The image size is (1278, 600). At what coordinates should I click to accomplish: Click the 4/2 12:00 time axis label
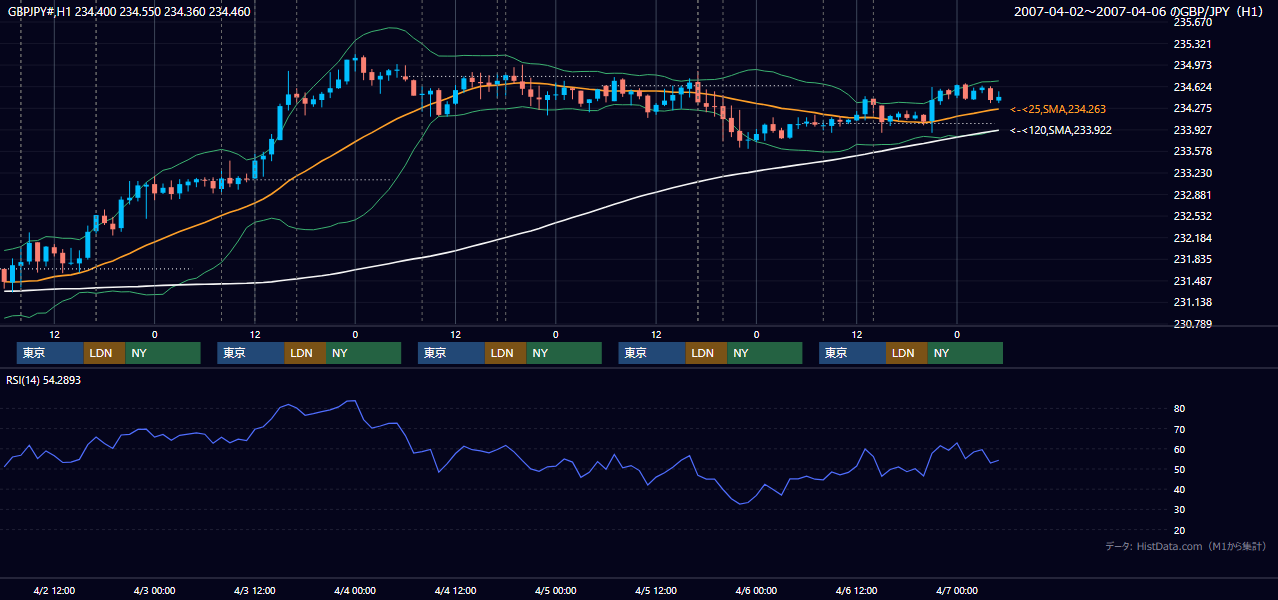point(55,590)
